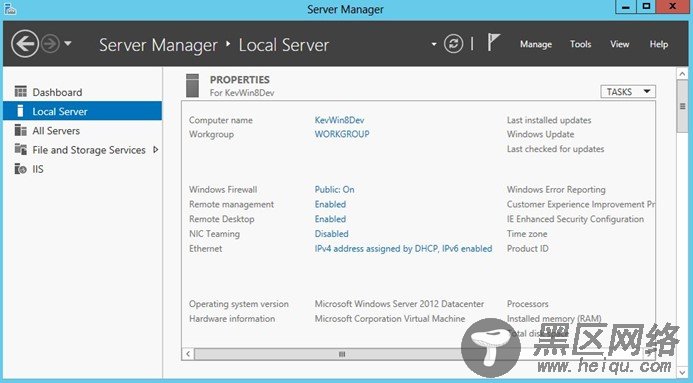Go back with the Back arrow button
This screenshot has width=693, height=383.
(25, 44)
